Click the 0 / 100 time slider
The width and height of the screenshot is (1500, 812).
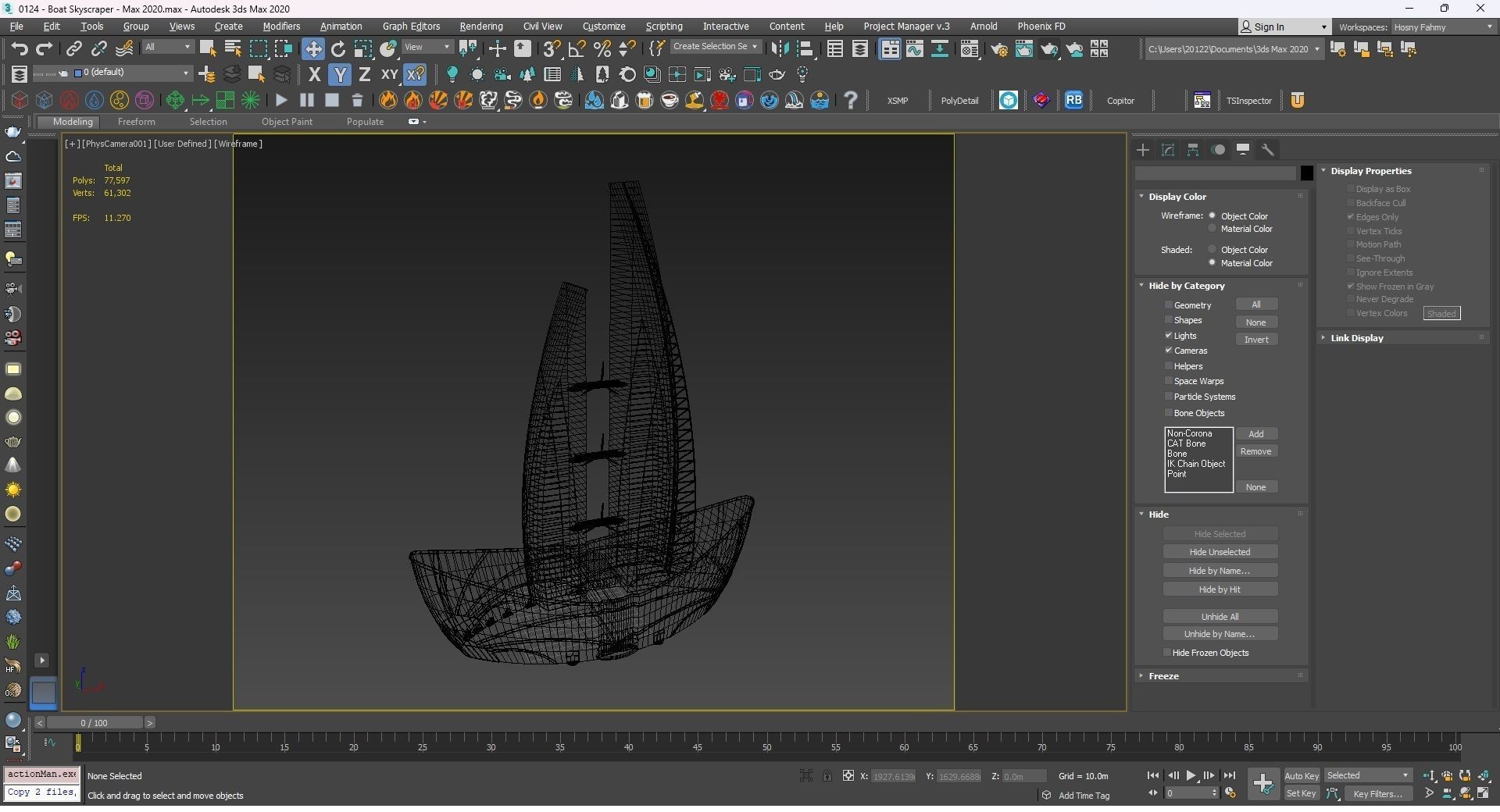click(x=94, y=722)
